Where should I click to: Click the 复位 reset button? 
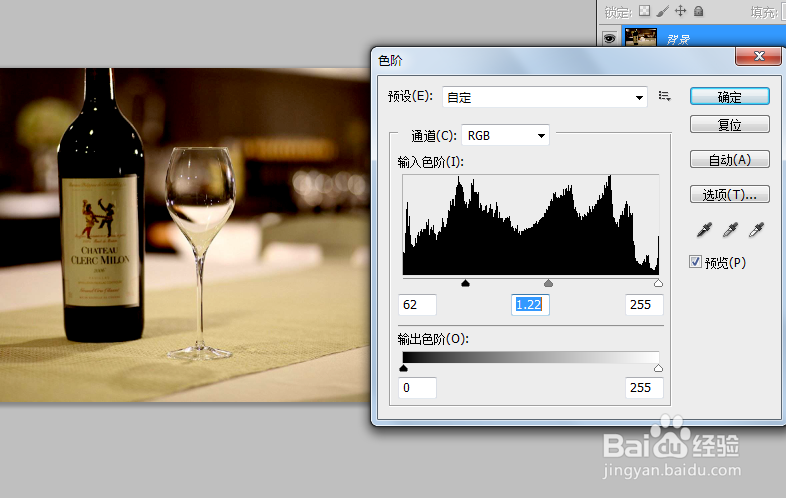[730, 124]
